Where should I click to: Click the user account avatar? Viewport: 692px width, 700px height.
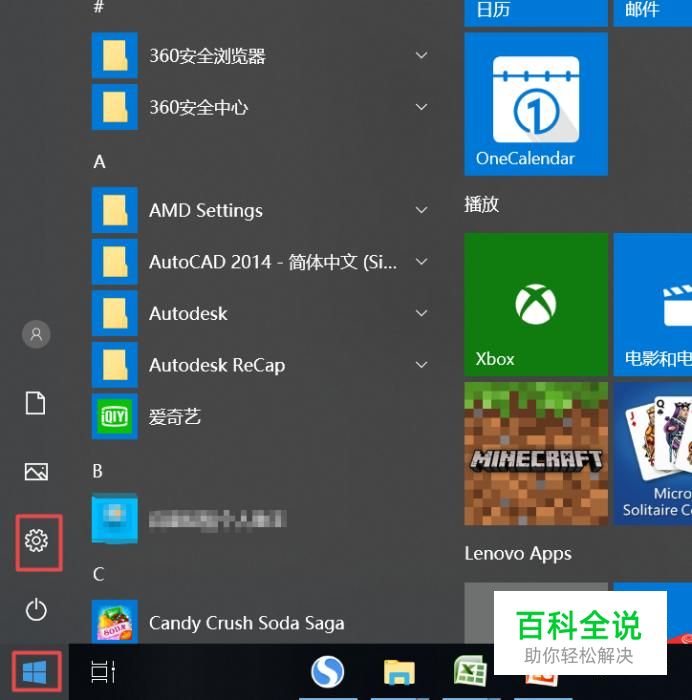(36, 334)
